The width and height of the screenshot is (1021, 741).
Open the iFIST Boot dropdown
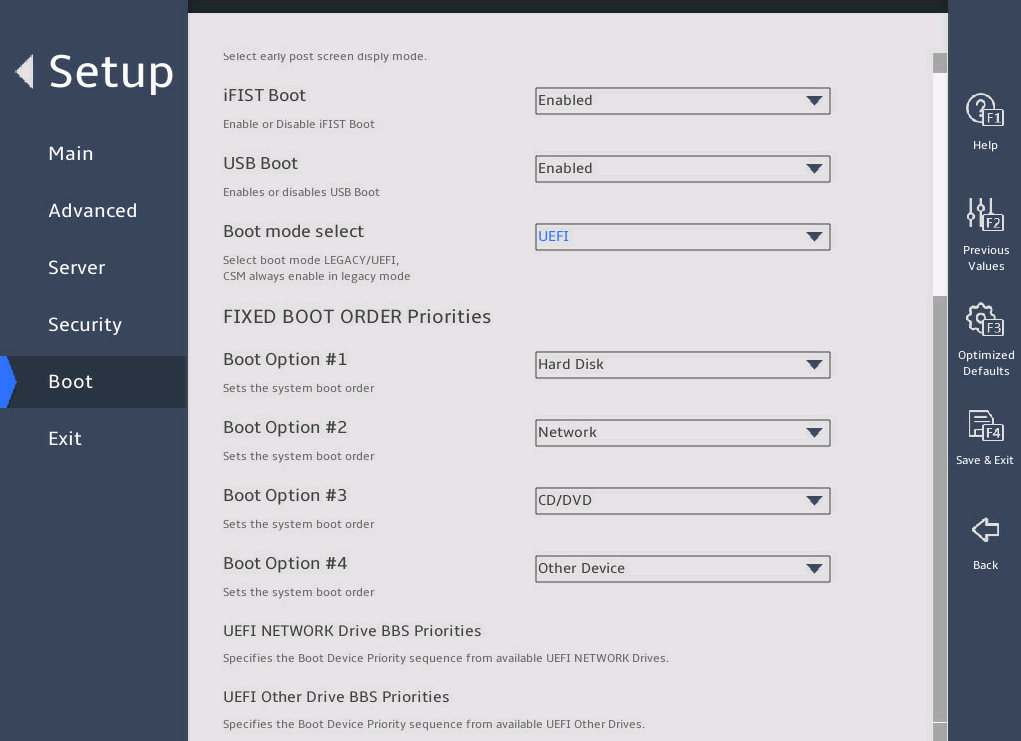coord(682,101)
